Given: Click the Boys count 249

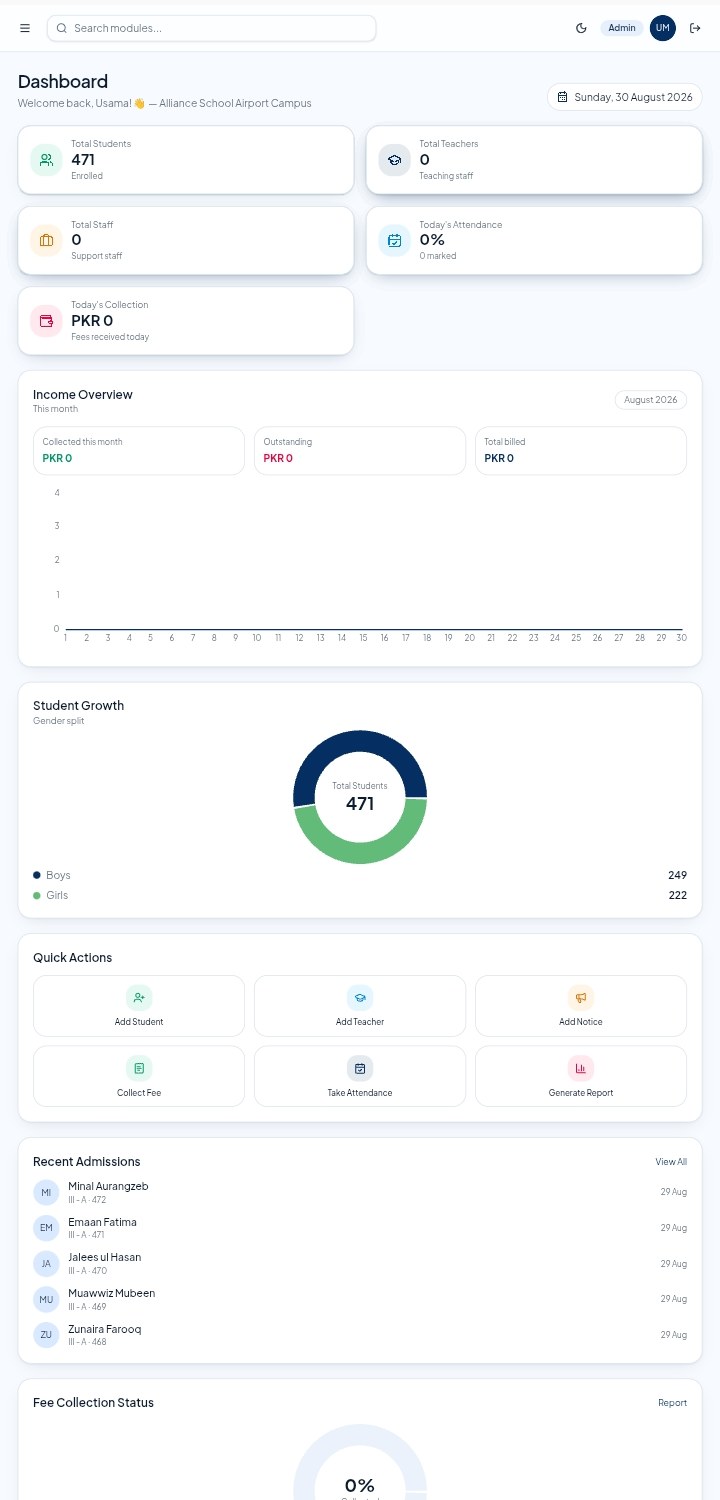Looking at the screenshot, I should [x=677, y=875].
